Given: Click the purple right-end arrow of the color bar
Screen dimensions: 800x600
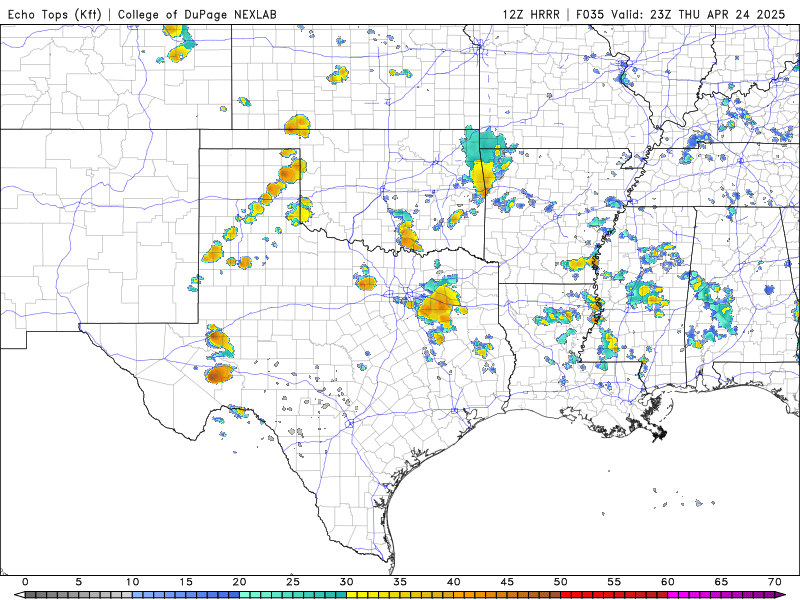Looking at the screenshot, I should tap(781, 595).
